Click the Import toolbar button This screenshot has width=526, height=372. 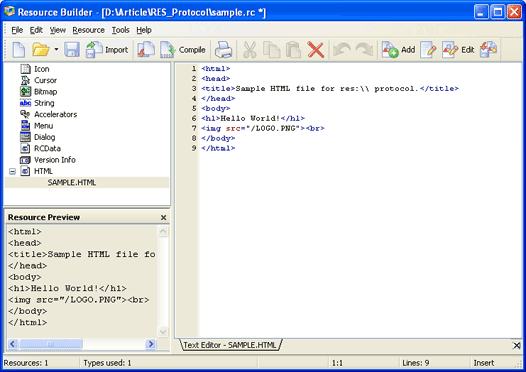pyautogui.click(x=107, y=50)
